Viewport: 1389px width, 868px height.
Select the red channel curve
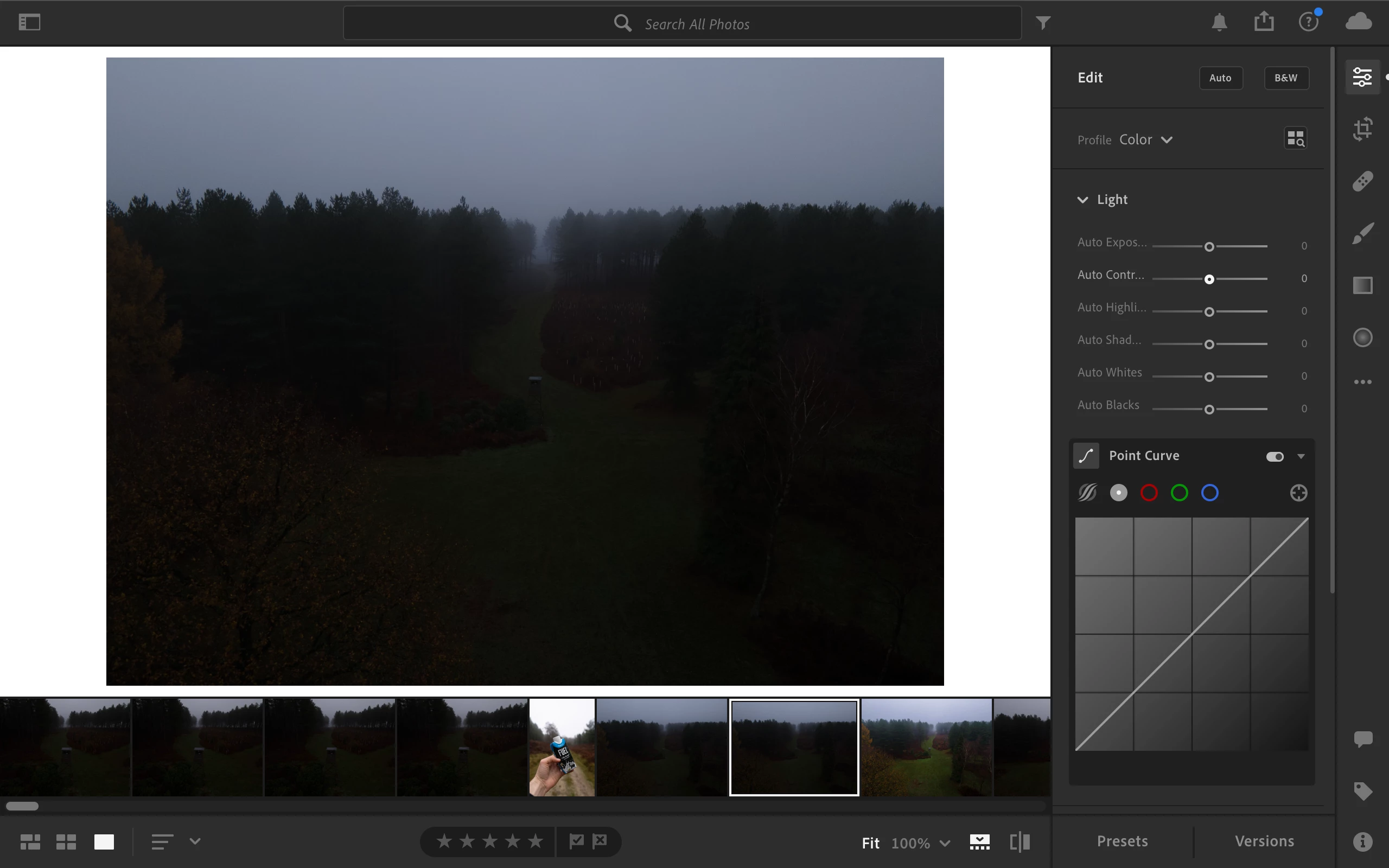[x=1149, y=493]
